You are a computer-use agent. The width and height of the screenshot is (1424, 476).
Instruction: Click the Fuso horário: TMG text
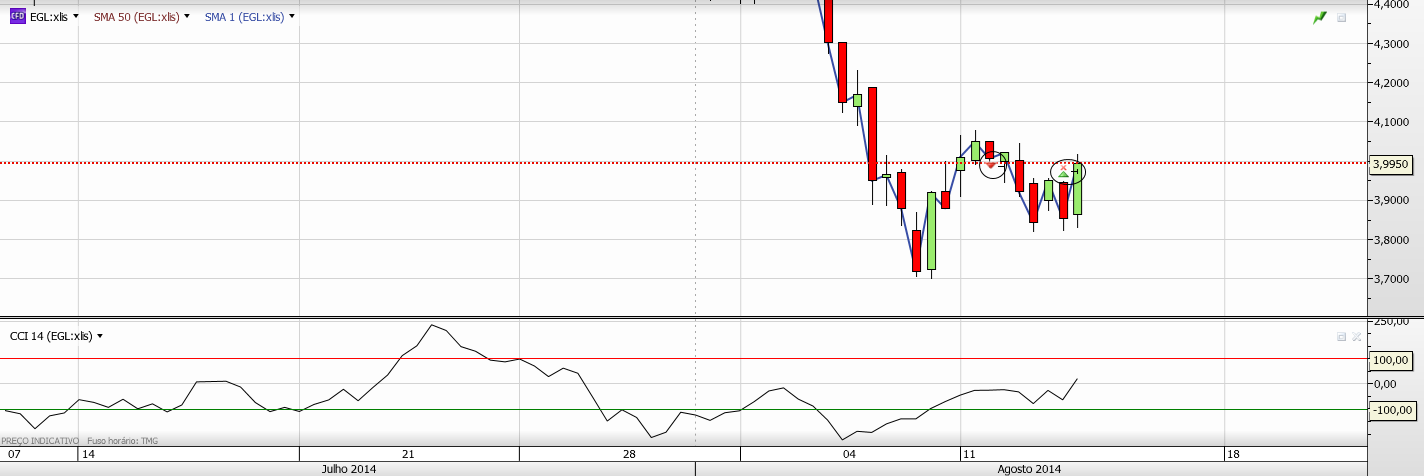[x=123, y=440]
